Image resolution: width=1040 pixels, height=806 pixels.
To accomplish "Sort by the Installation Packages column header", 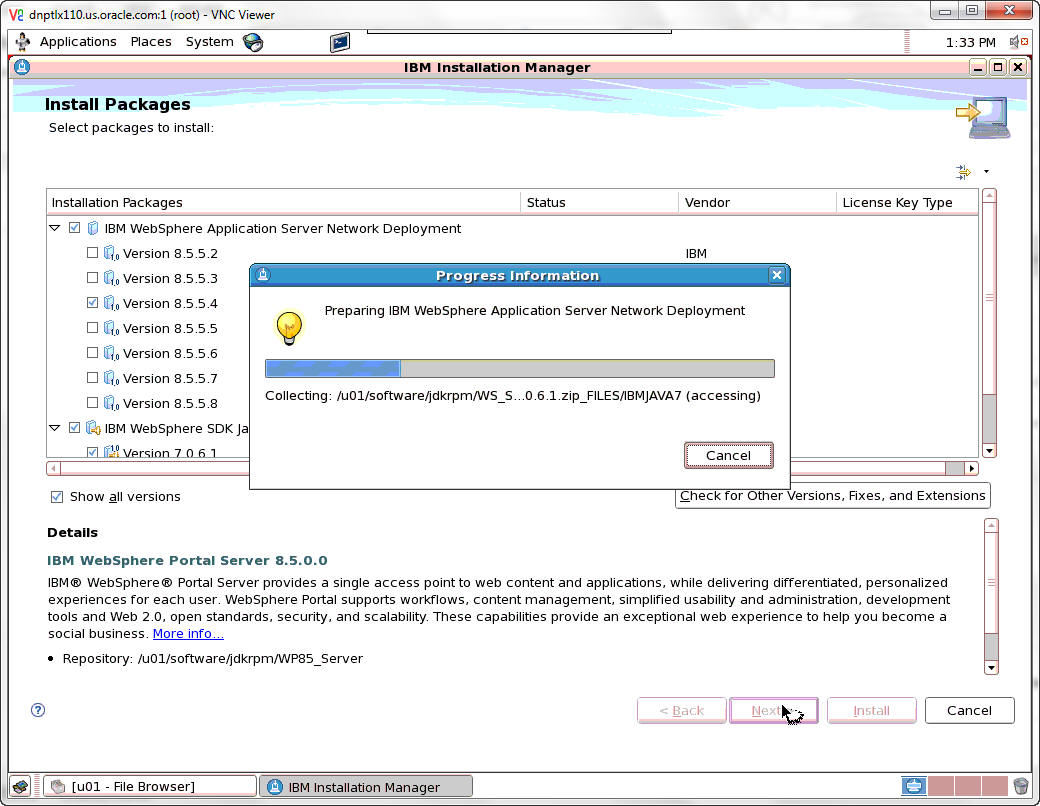I will pyautogui.click(x=283, y=202).
